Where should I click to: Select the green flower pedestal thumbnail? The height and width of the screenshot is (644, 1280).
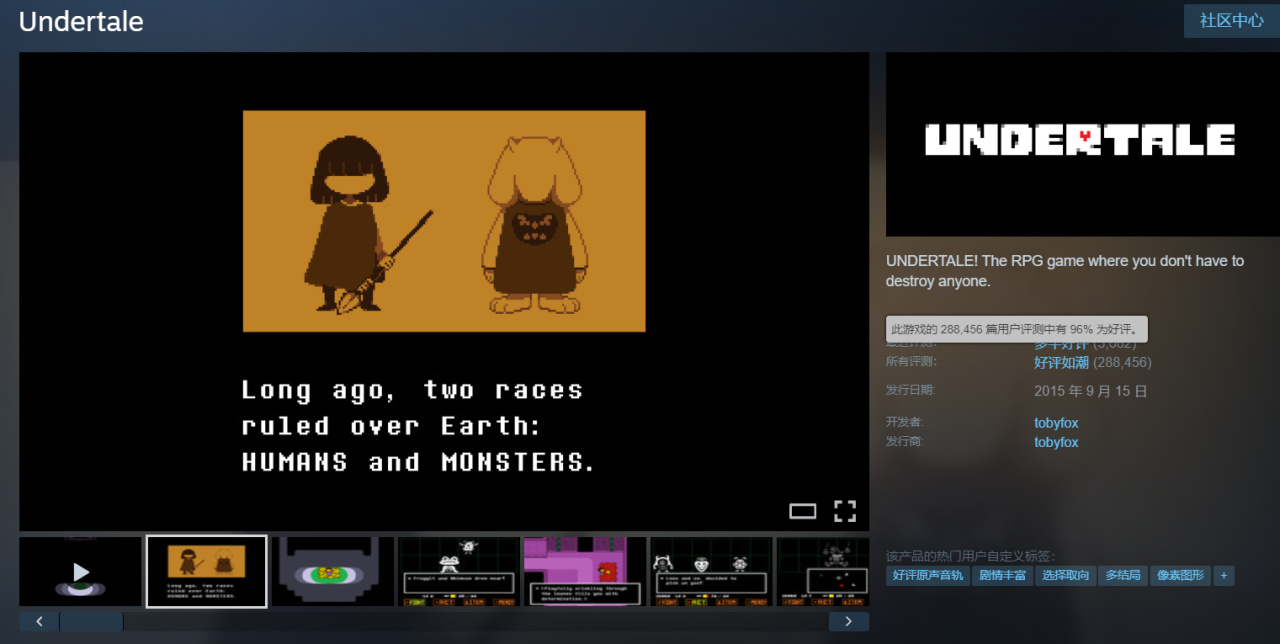click(x=333, y=572)
